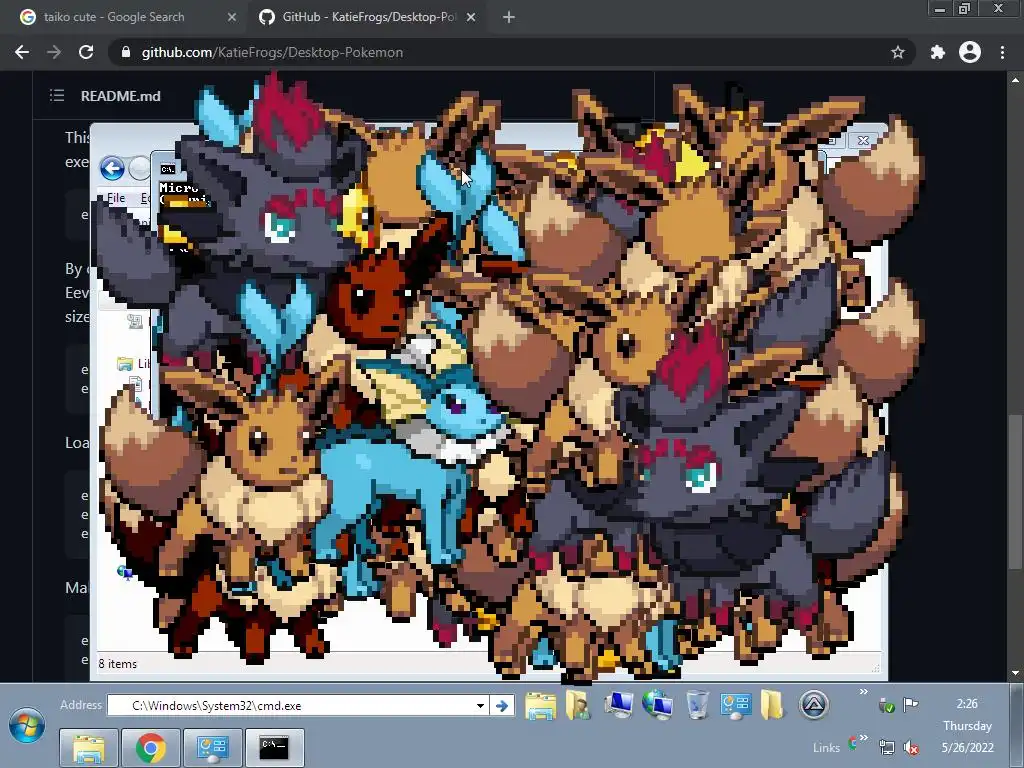Expand the hidden quick launch items chevron
This screenshot has height=768, width=1024.
tap(863, 692)
